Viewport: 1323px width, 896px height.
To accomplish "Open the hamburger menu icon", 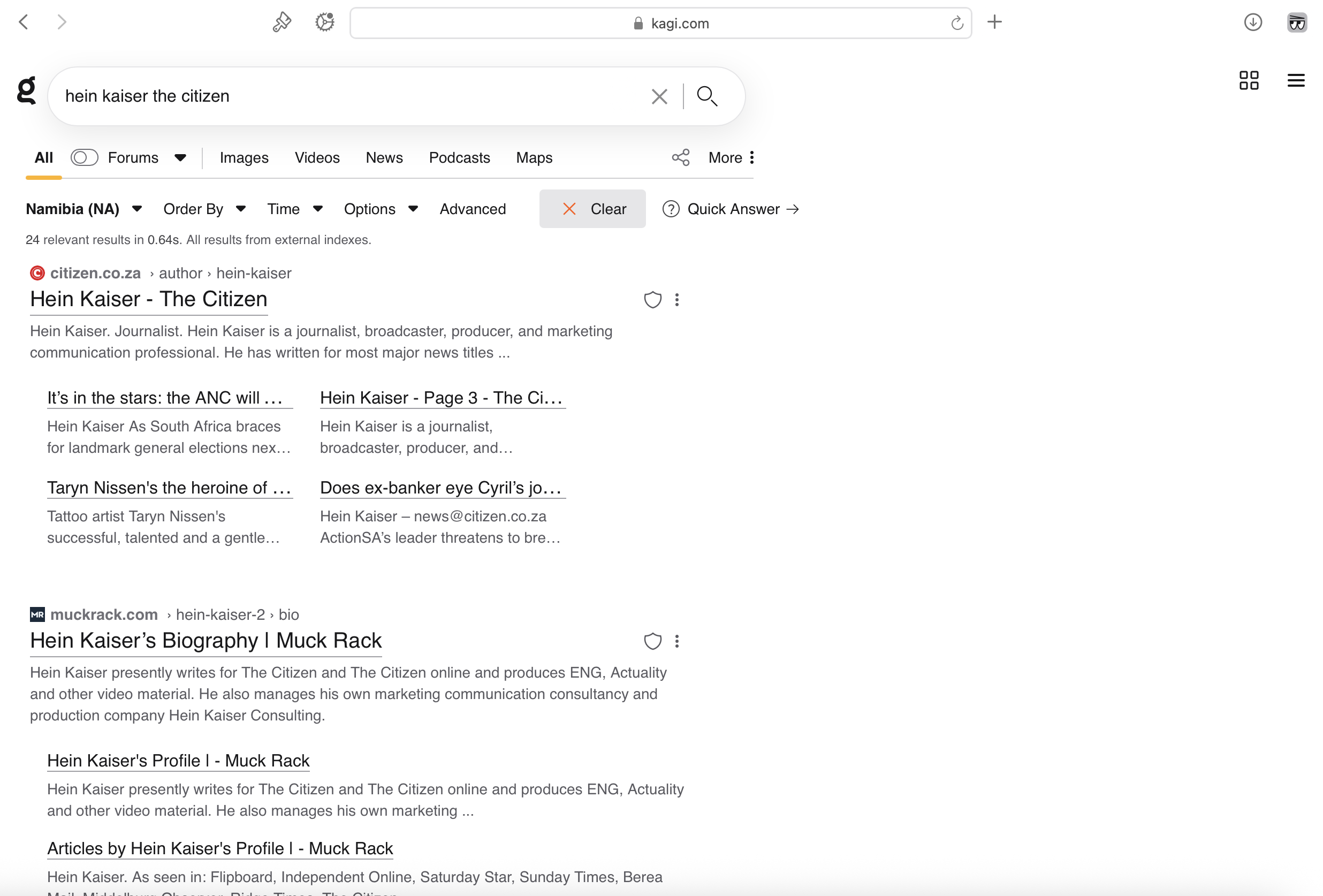I will [x=1296, y=80].
